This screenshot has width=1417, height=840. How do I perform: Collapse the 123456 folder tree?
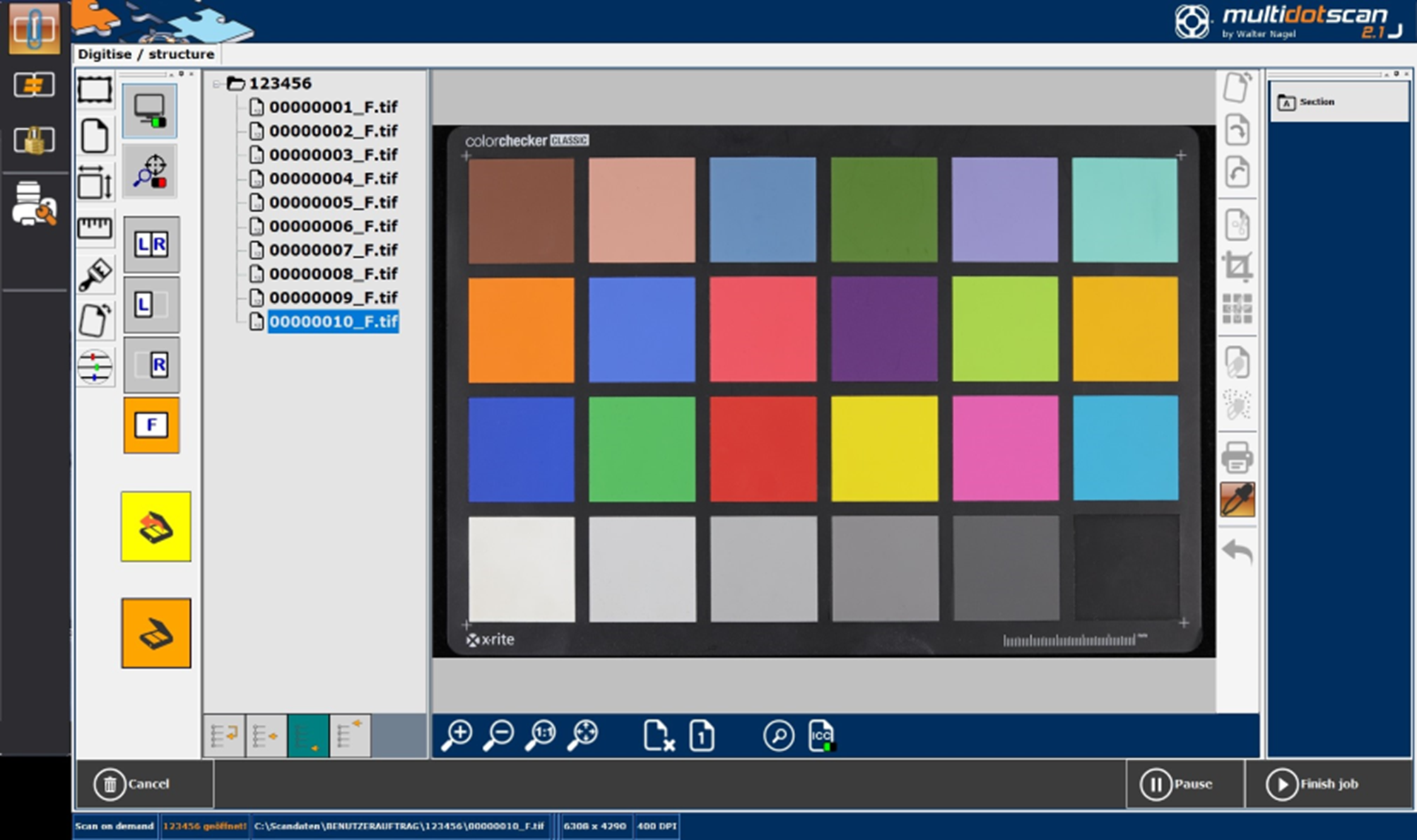217,84
